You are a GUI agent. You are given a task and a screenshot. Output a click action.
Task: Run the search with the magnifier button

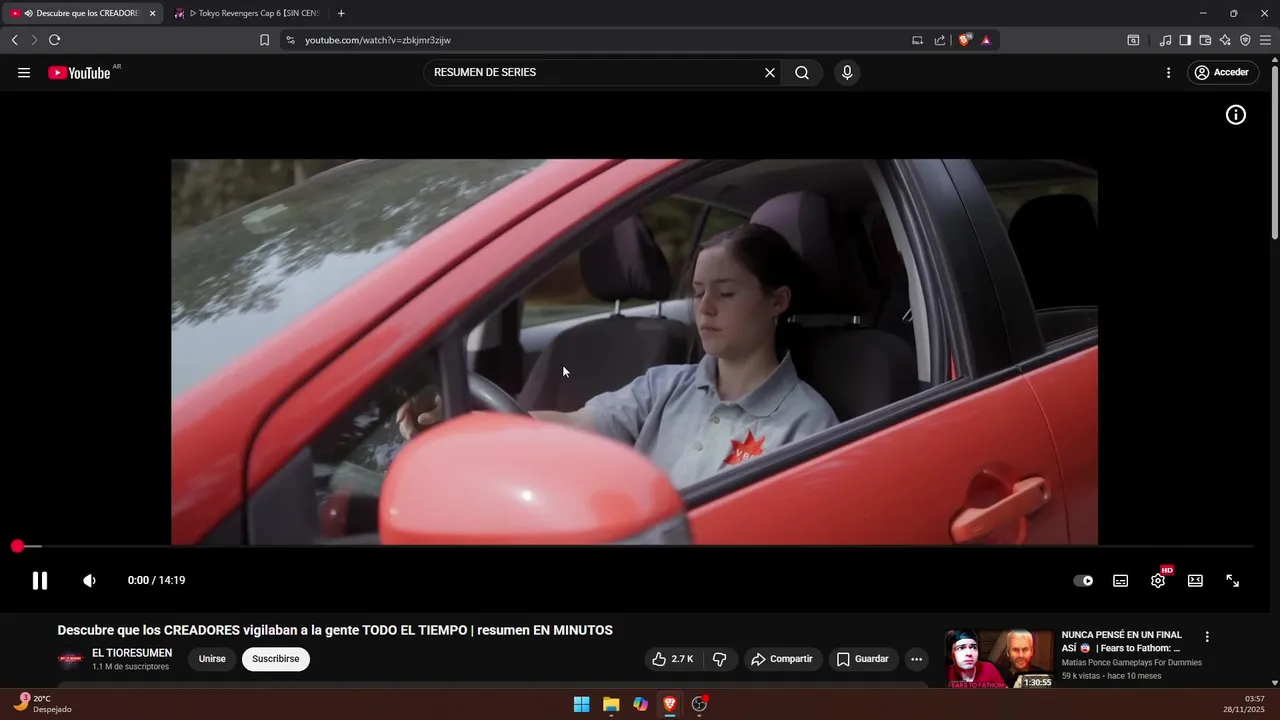point(802,72)
